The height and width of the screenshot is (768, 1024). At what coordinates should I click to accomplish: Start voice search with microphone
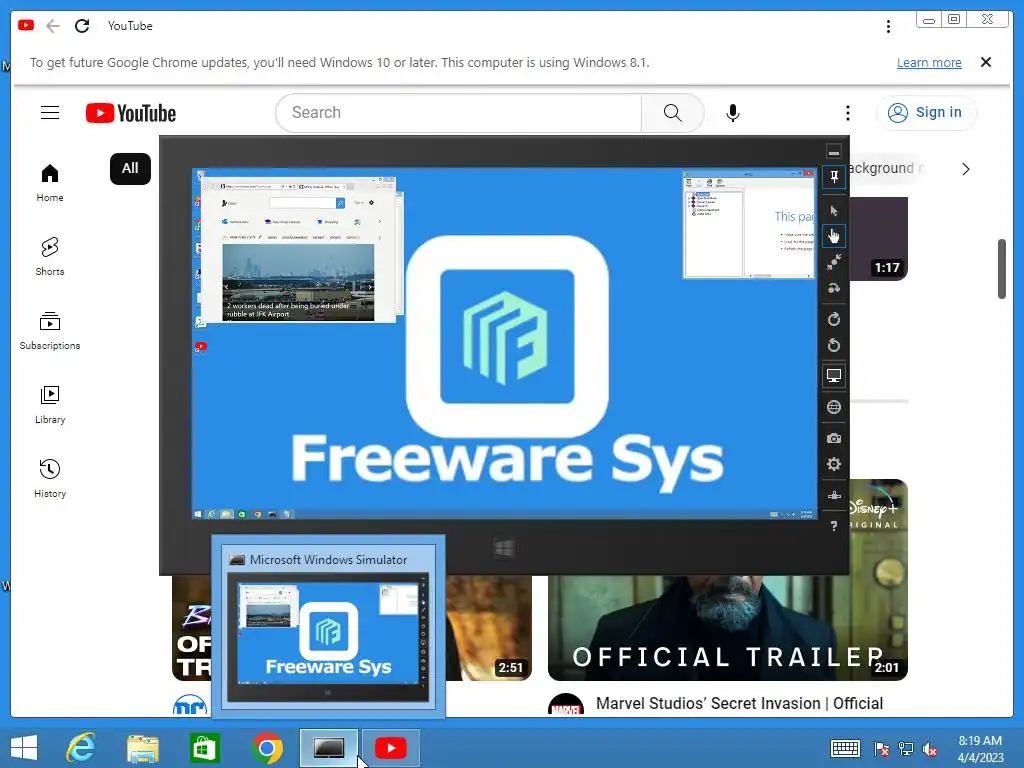click(733, 113)
